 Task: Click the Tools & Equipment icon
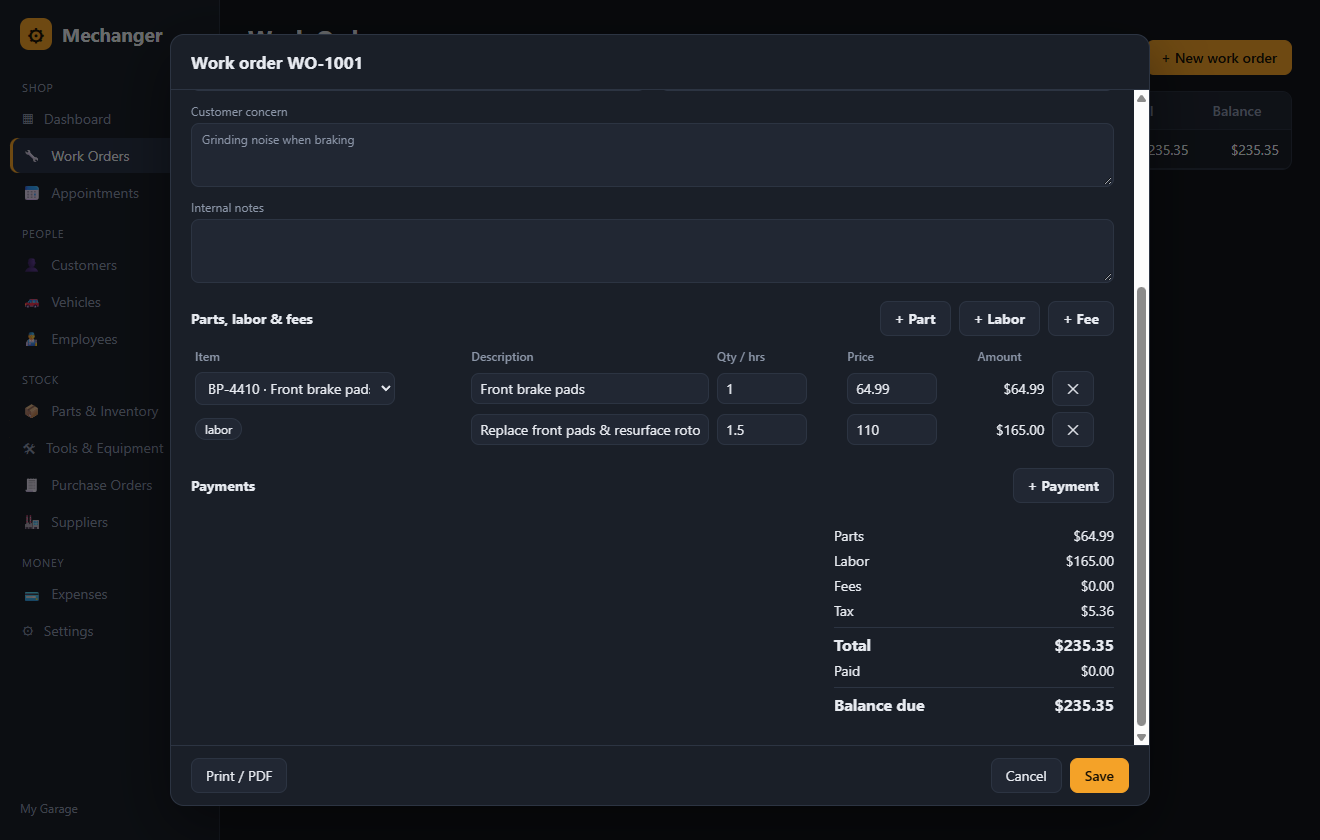pos(29,448)
